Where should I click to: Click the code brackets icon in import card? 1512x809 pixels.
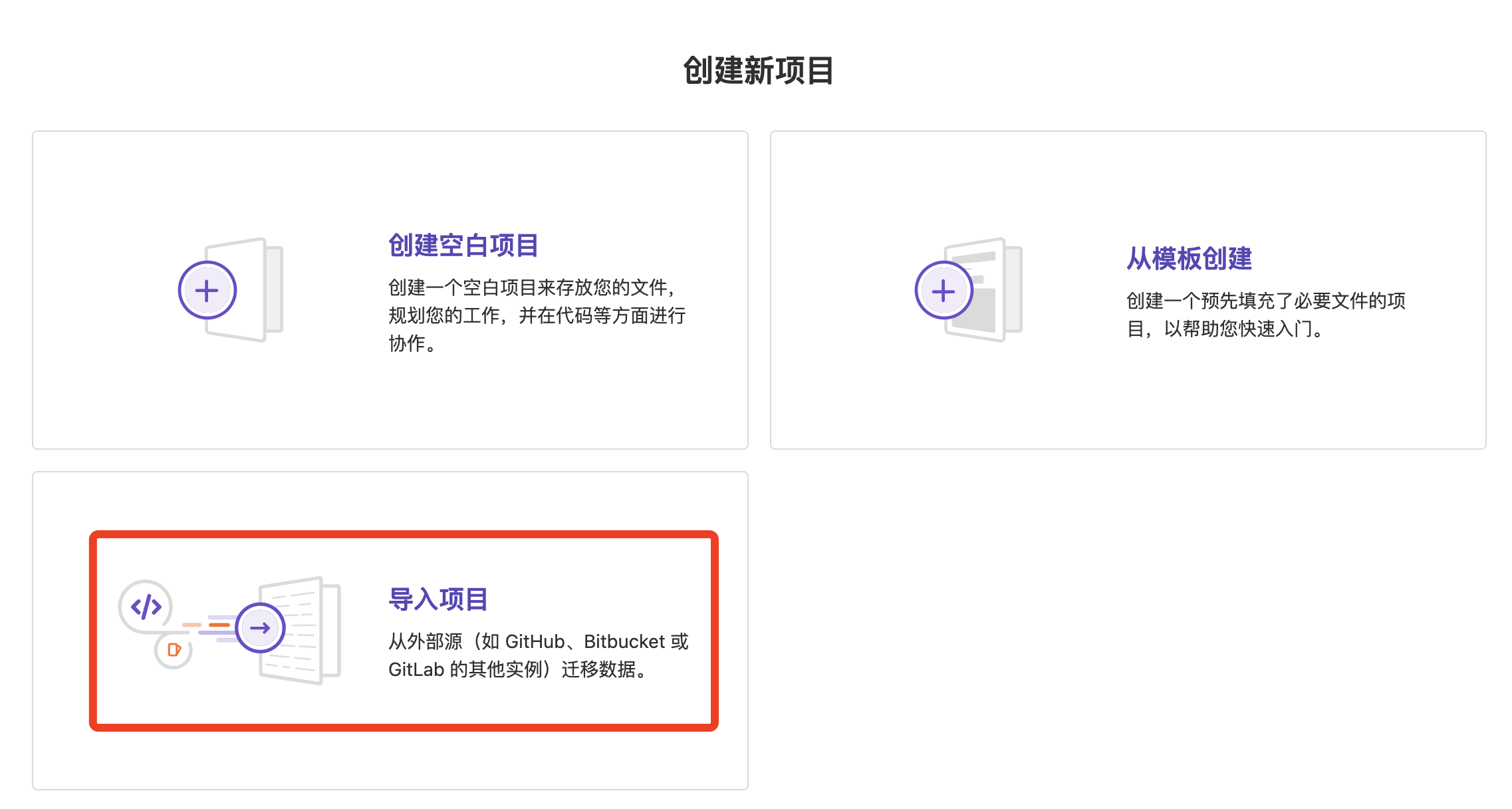[x=146, y=606]
